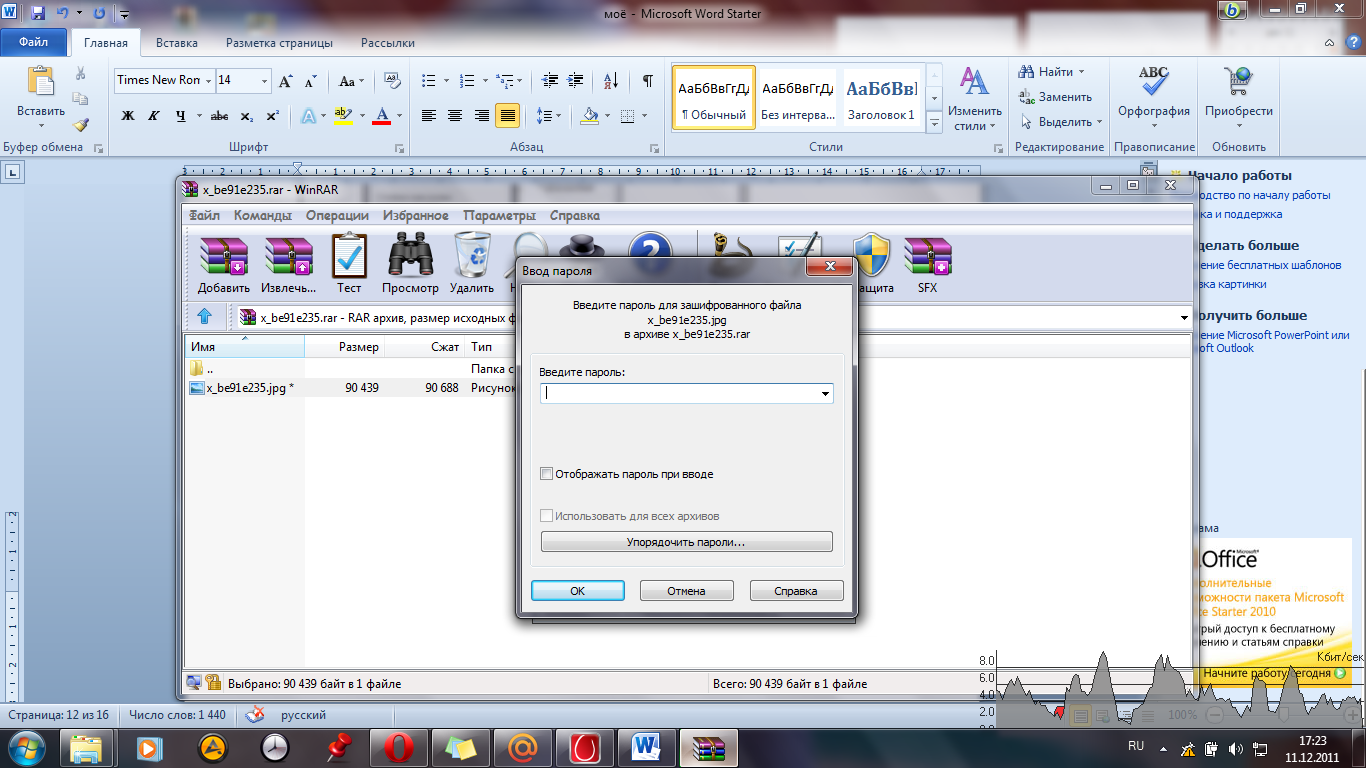Expand WinRAR address bar dropdown
Viewport: 1366px width, 768px height.
[x=1185, y=318]
